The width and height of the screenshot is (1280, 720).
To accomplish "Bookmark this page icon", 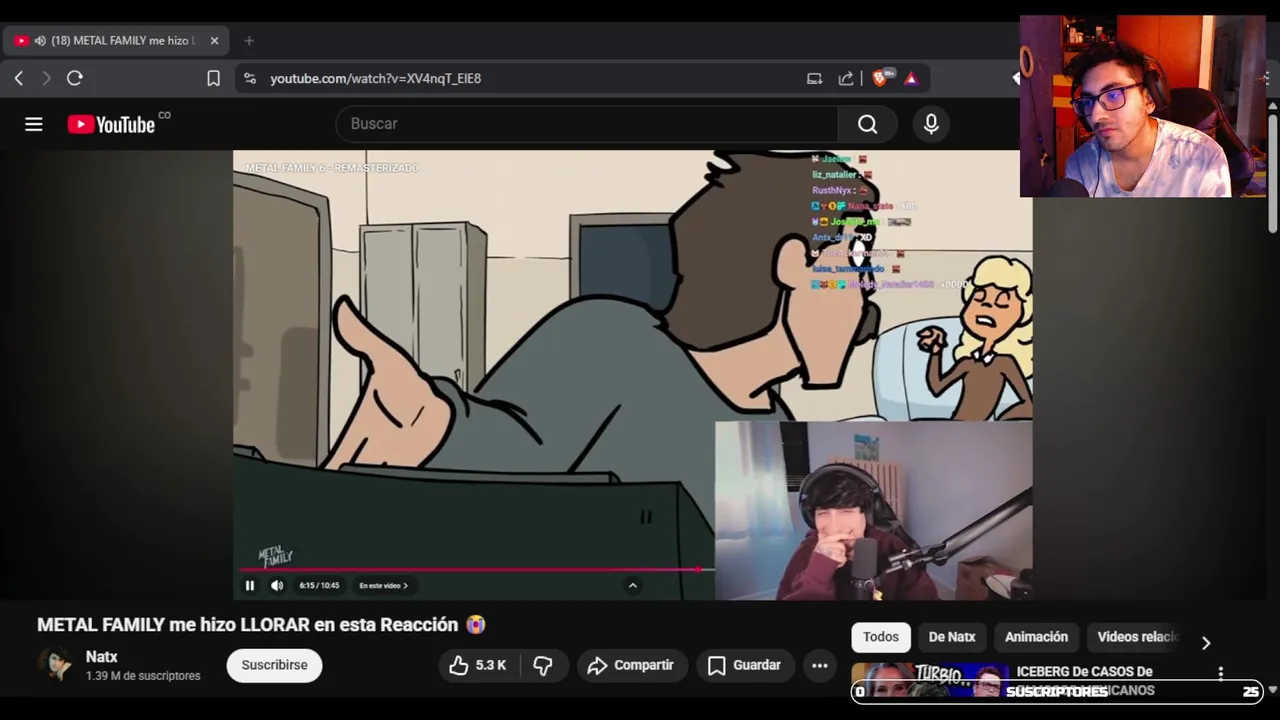I will tap(213, 78).
